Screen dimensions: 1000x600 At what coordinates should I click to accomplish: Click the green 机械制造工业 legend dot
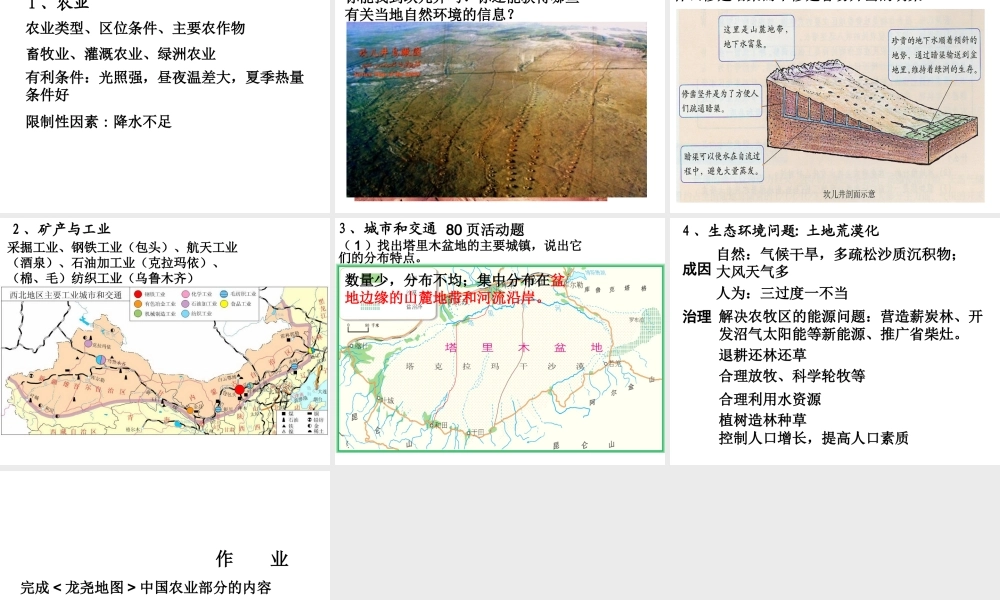(x=138, y=314)
